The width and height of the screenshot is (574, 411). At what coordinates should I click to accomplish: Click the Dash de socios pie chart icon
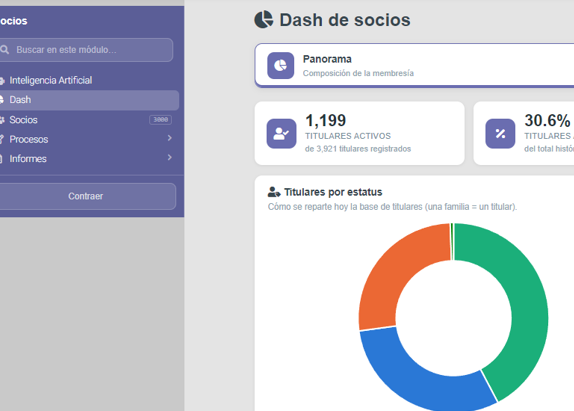[264, 19]
